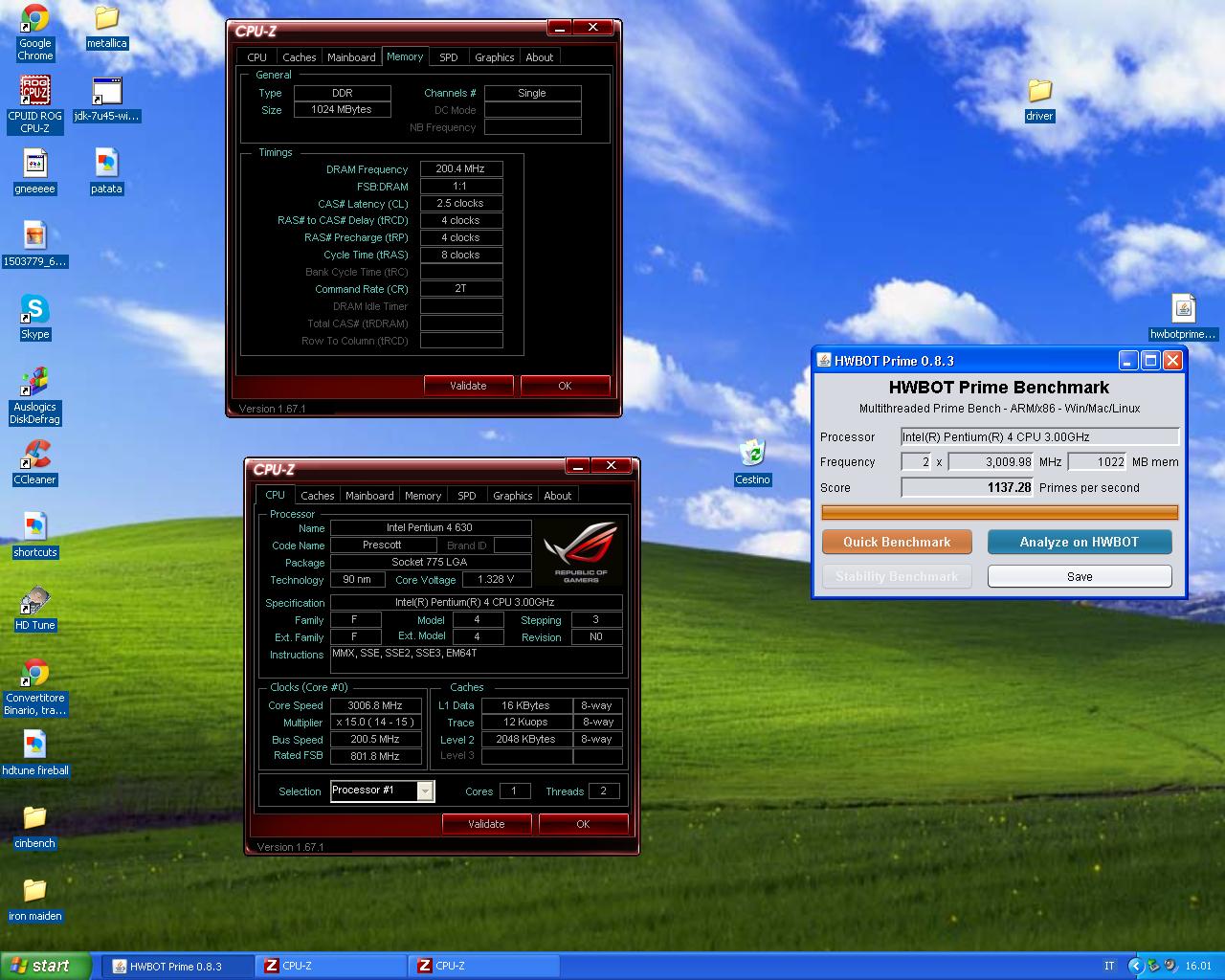This screenshot has width=1225, height=980.
Task: Click the Level 2 cache value 2048 KBytes
Action: (525, 739)
